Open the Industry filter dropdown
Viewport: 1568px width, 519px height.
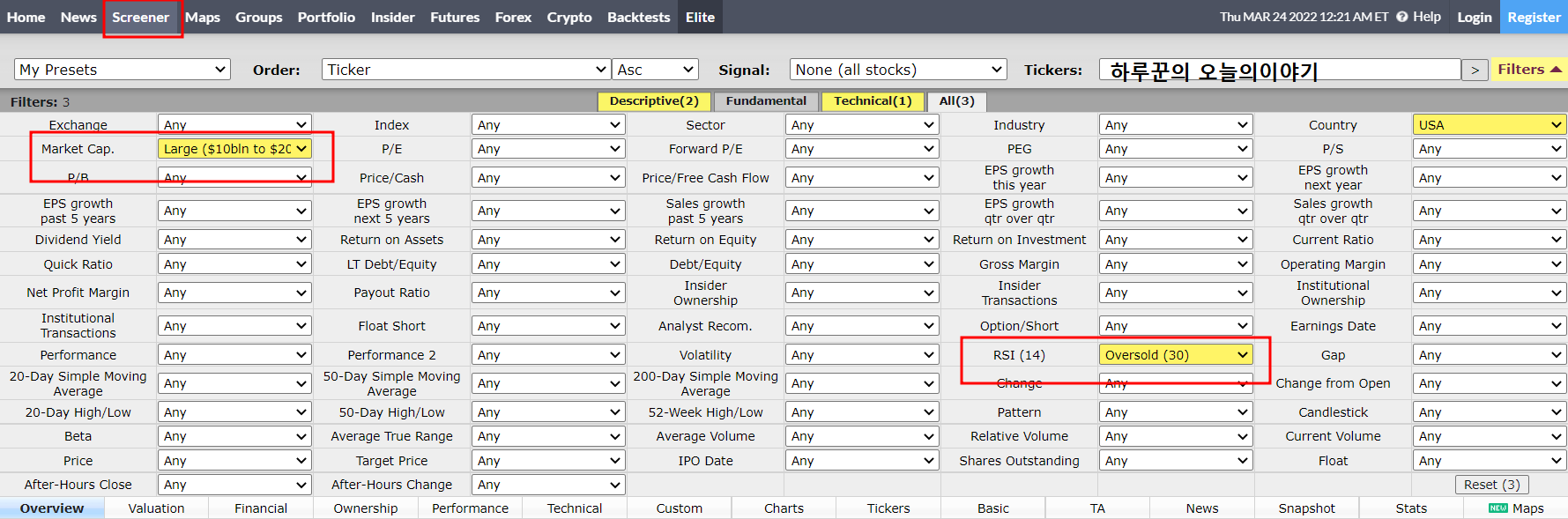1176,125
